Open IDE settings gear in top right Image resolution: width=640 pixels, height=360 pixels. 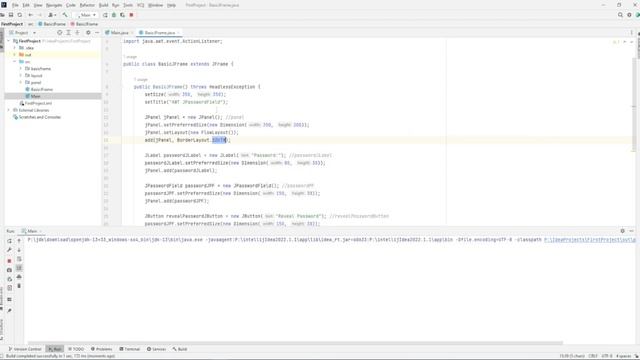pos(629,15)
